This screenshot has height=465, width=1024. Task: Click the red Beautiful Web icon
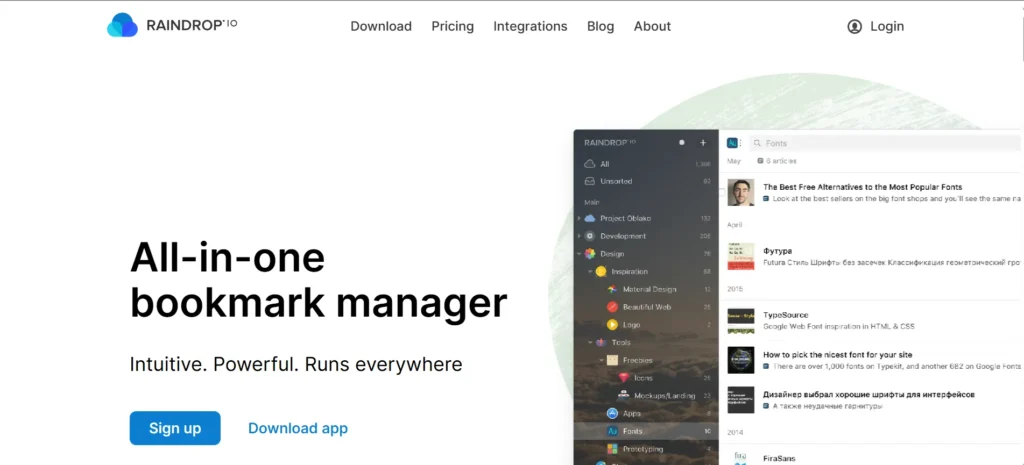tap(612, 307)
